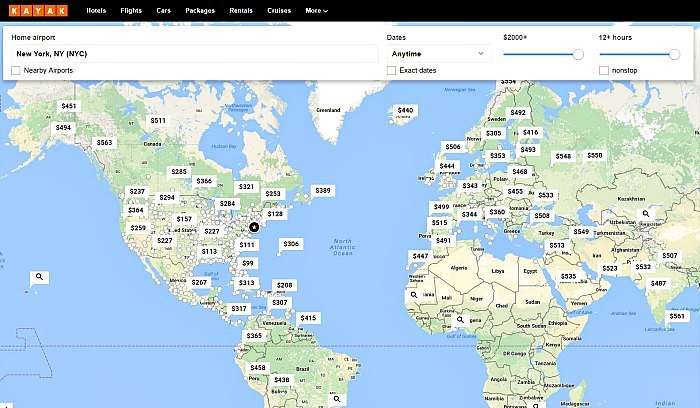Click the magnifier icon near Uzbekistan
This screenshot has width=700, height=408.
pos(647,213)
